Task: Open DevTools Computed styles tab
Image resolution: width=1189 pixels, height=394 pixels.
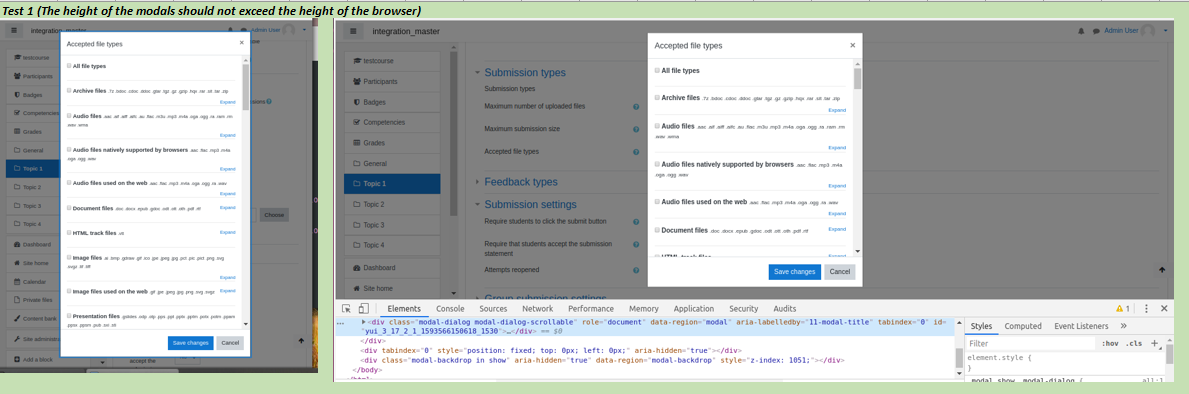Action: click(1023, 326)
